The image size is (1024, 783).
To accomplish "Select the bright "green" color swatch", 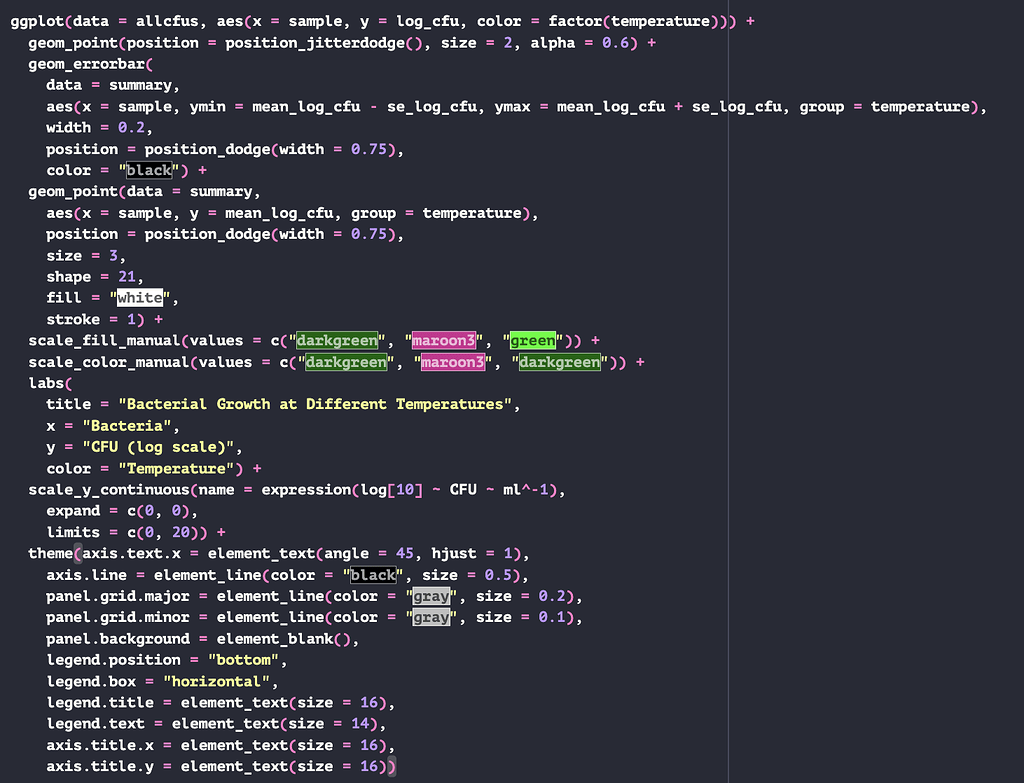I will [533, 341].
